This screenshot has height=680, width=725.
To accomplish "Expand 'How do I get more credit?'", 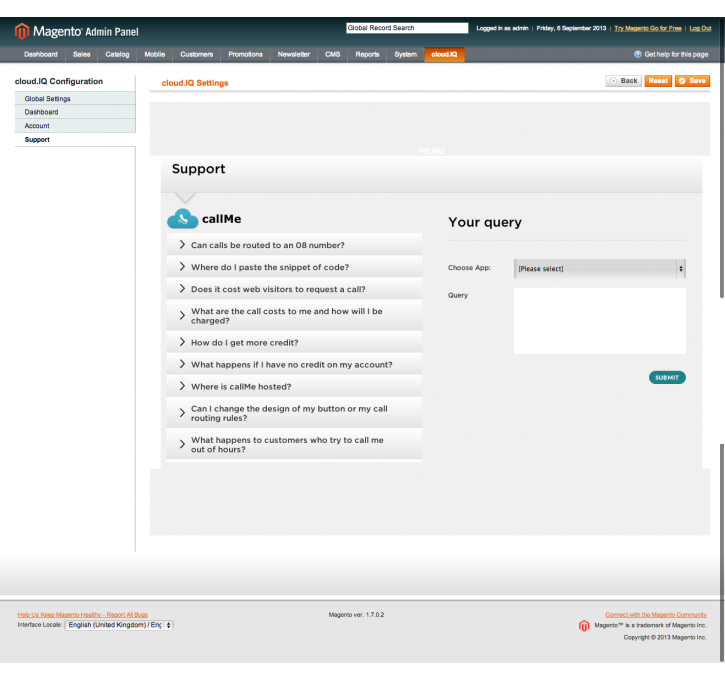I will click(x=294, y=343).
